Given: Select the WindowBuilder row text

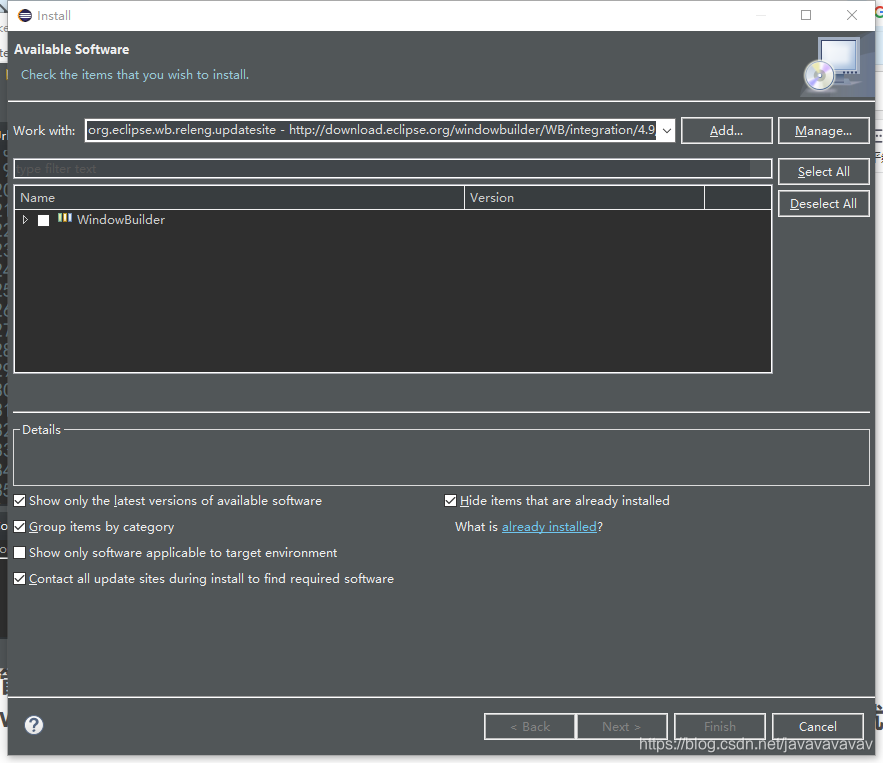Looking at the screenshot, I should tap(121, 220).
